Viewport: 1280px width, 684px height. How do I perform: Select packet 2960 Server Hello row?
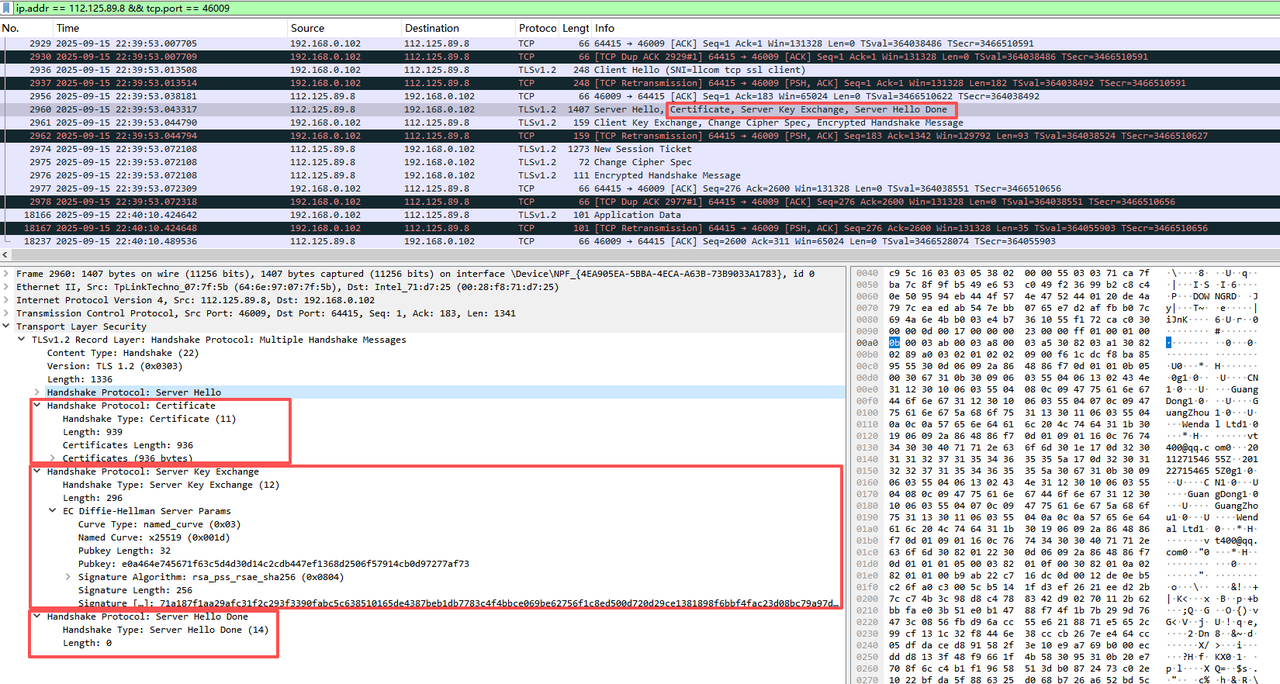click(640, 109)
